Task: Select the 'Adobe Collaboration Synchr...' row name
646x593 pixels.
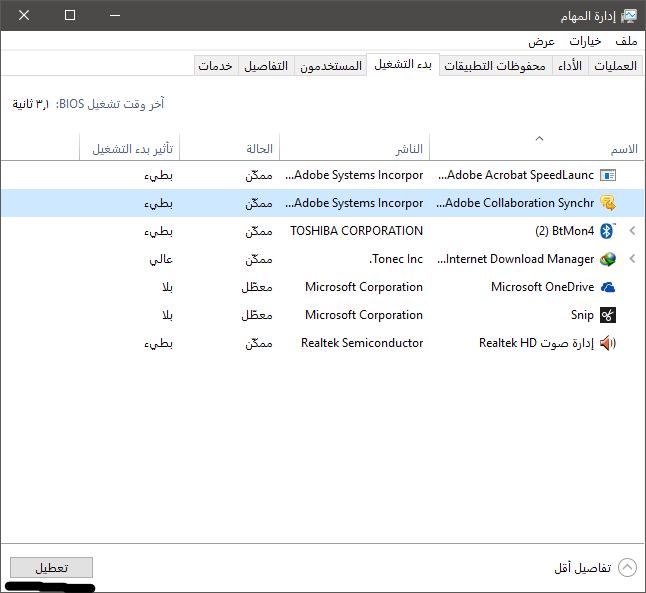Action: tap(515, 203)
